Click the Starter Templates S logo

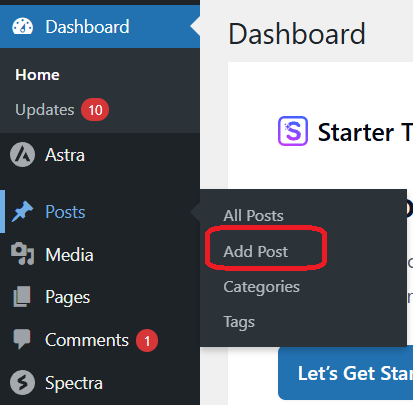tap(293, 131)
